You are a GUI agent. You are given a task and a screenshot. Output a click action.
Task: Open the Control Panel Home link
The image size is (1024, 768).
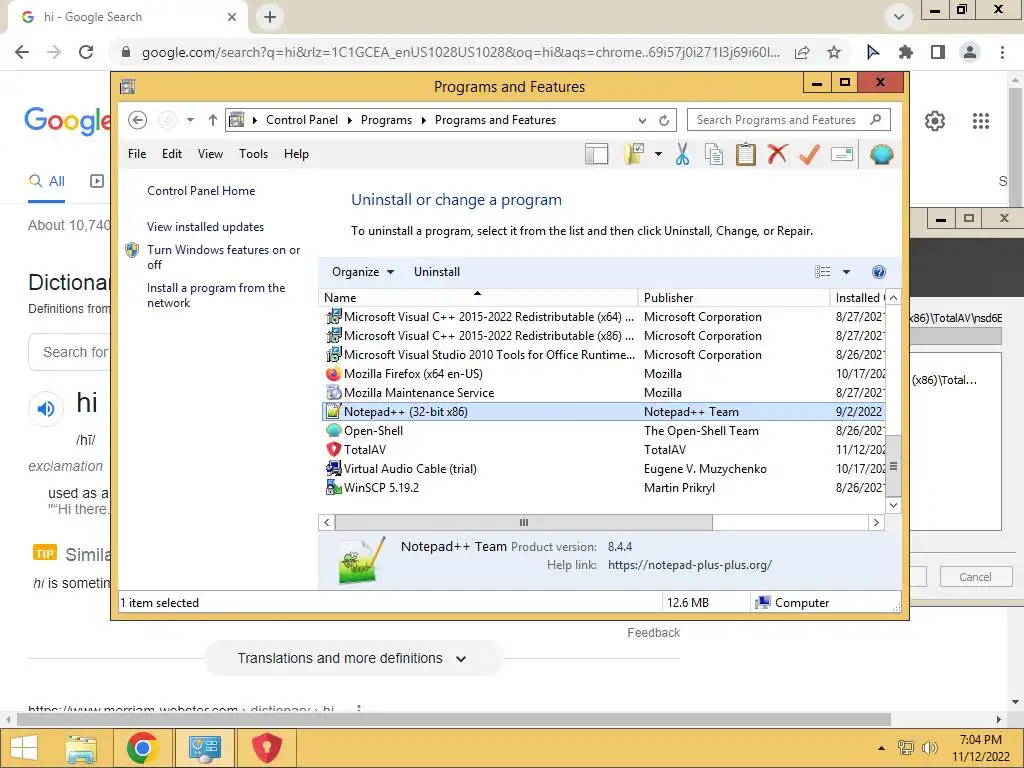[201, 191]
